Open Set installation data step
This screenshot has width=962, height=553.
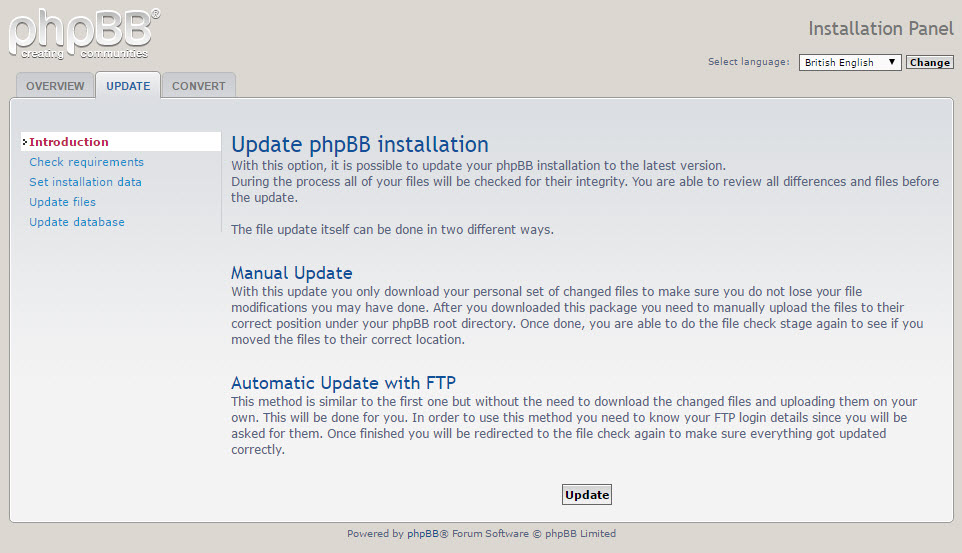(x=85, y=182)
